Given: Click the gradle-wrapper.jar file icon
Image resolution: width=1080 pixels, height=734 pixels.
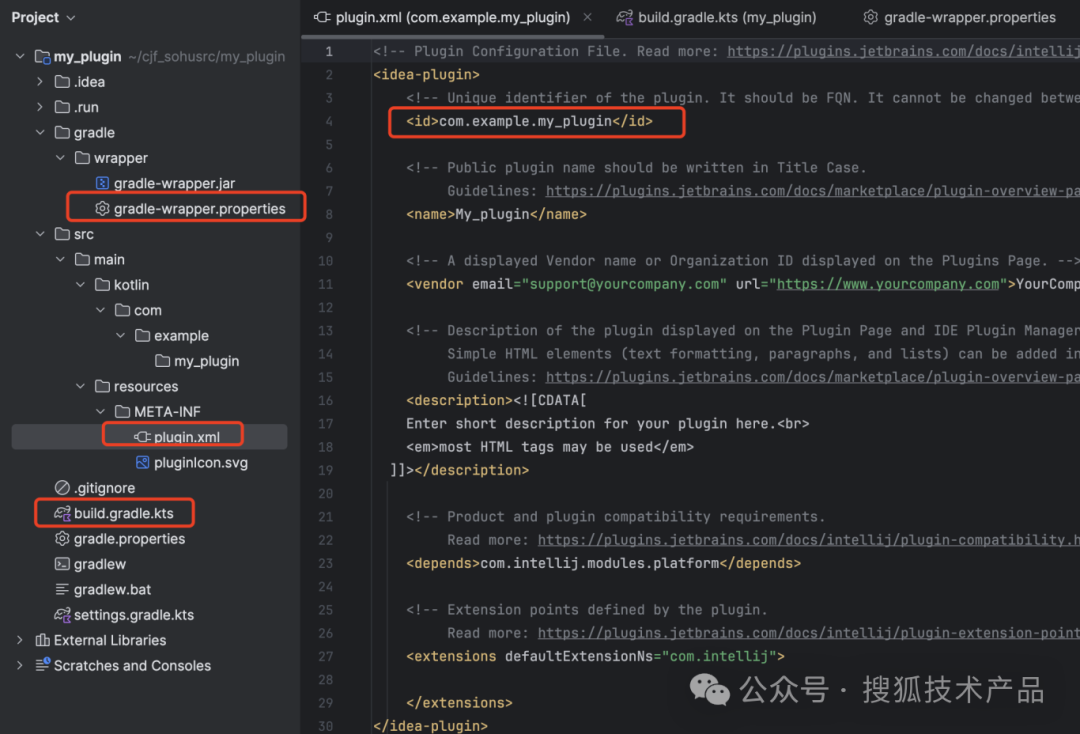Looking at the screenshot, I should coord(103,183).
